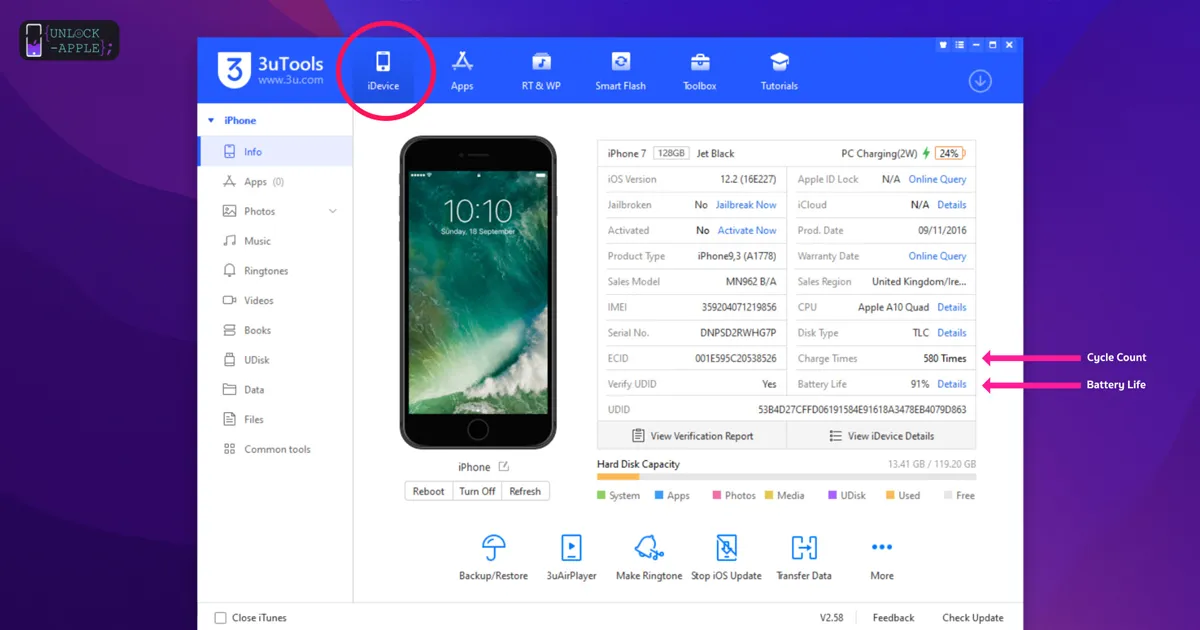Click the serial number DNPSD2RWHG7P
This screenshot has width=1200, height=630.
[738, 333]
